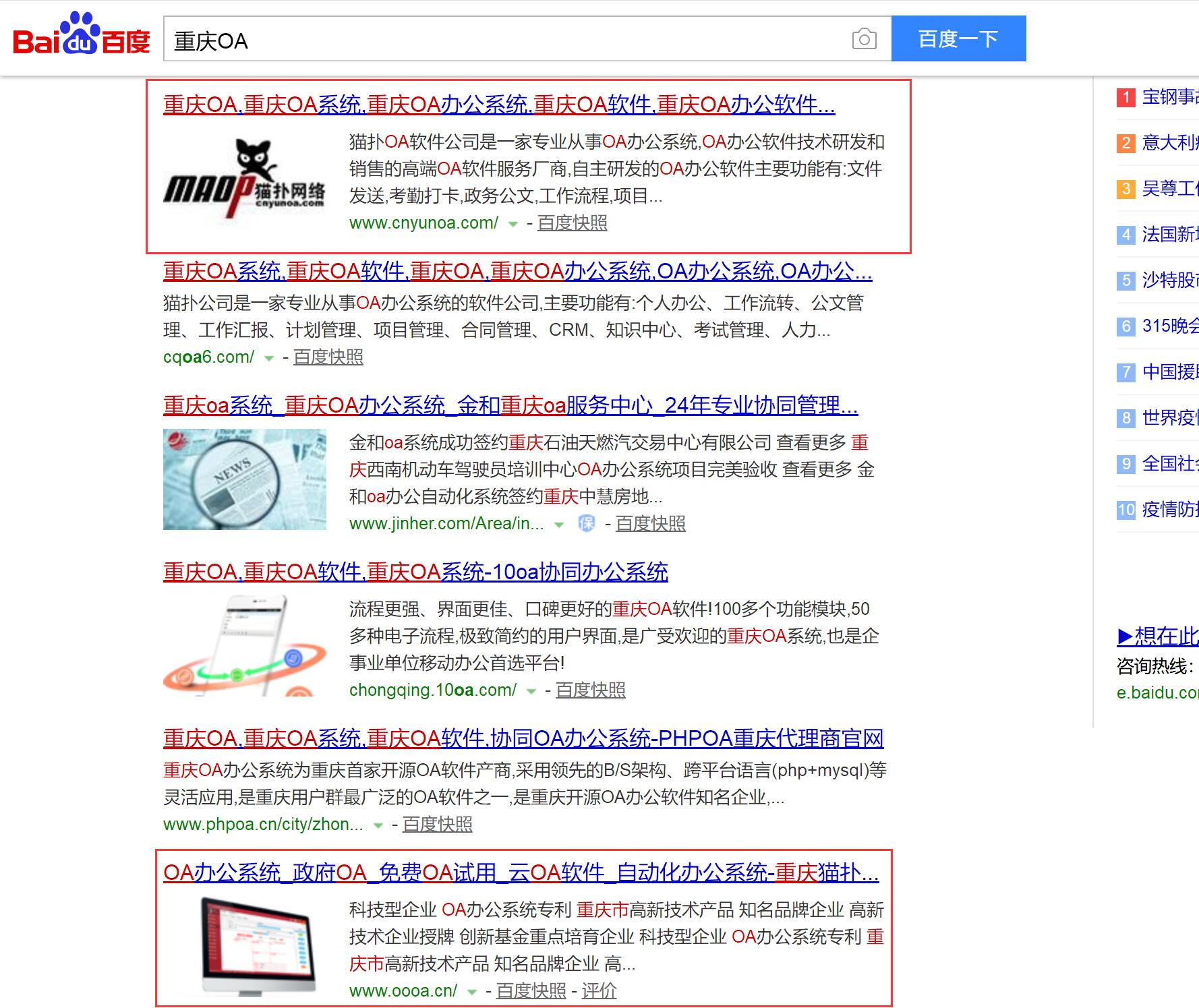Open the first result title for cnyunoa.com
Image resolution: width=1199 pixels, height=1008 pixels.
(499, 105)
